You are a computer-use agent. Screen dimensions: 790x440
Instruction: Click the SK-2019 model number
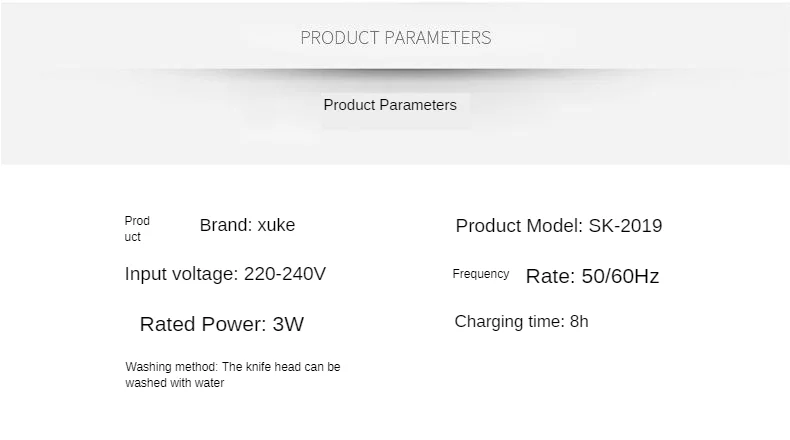(625, 226)
